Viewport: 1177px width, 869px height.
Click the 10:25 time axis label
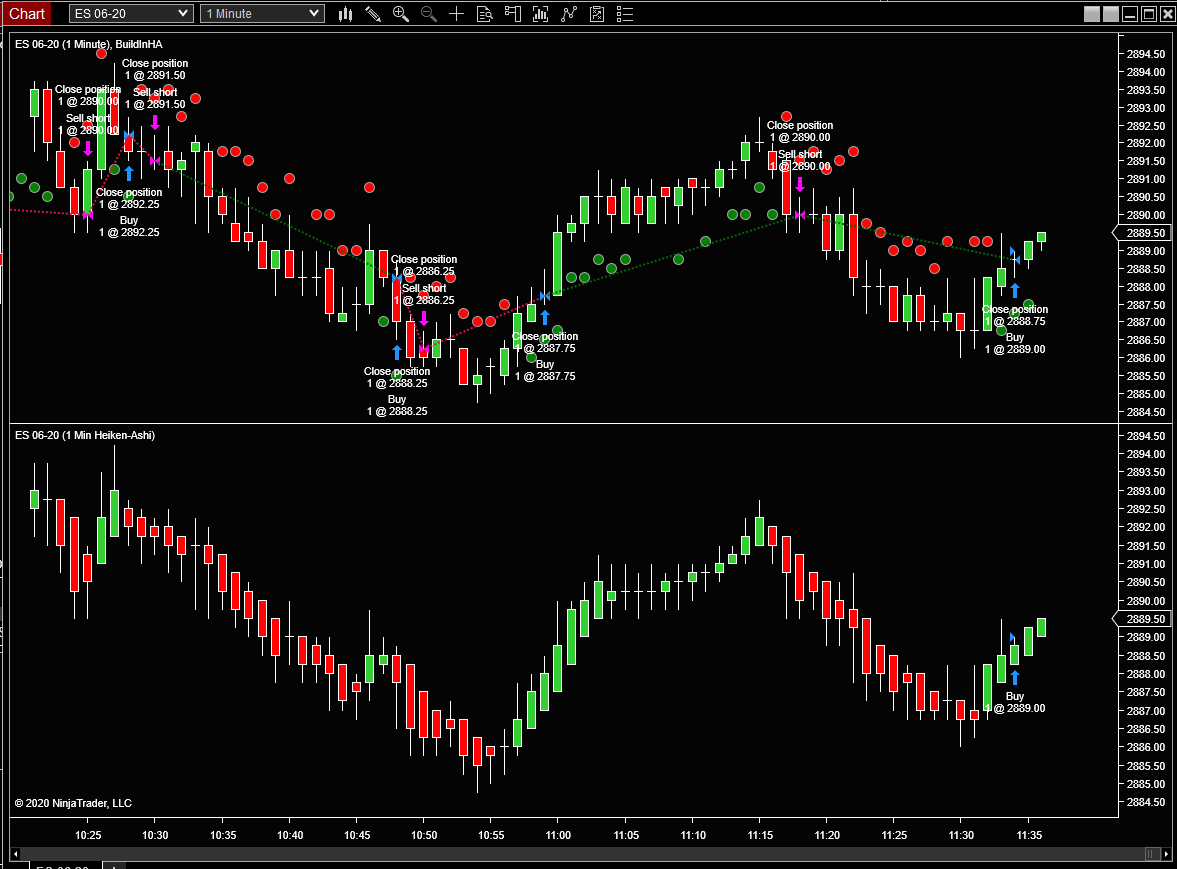click(88, 835)
